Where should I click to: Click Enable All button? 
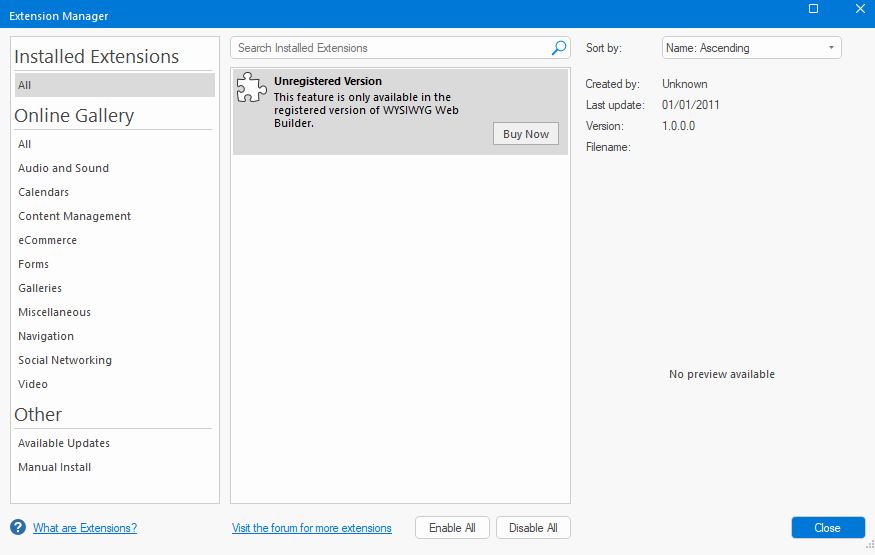point(452,528)
